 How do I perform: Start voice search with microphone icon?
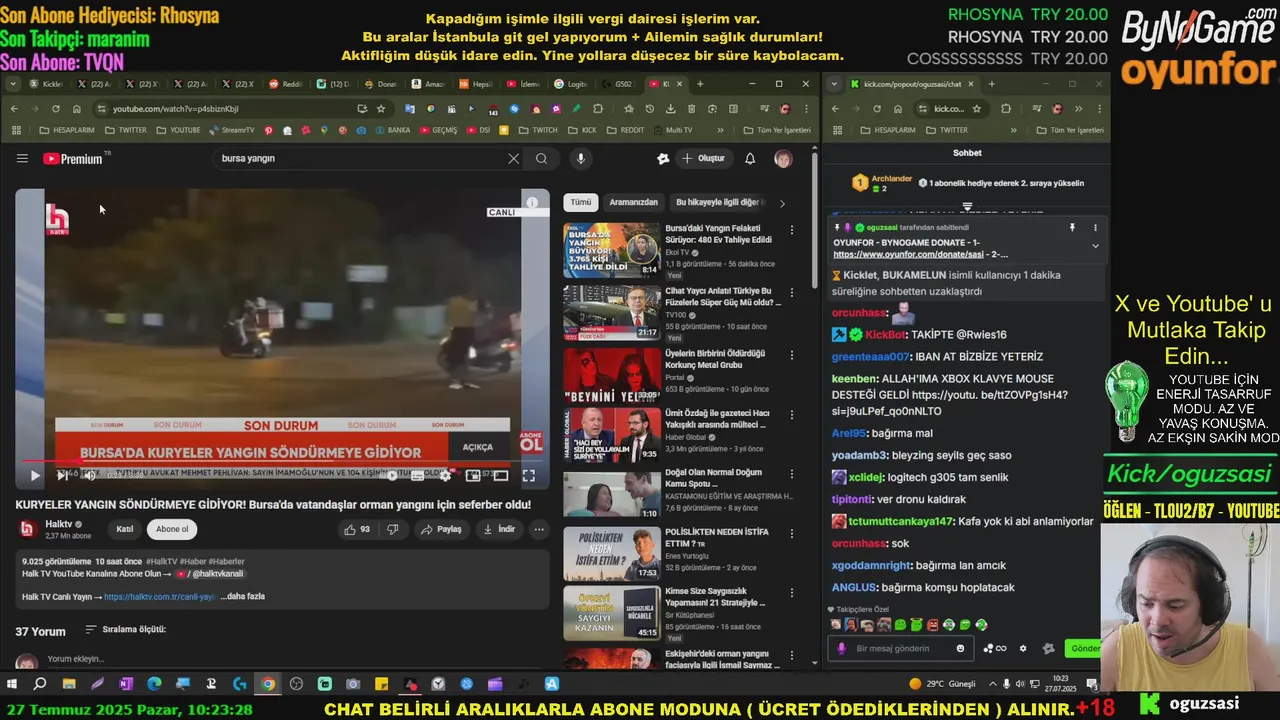coord(580,158)
